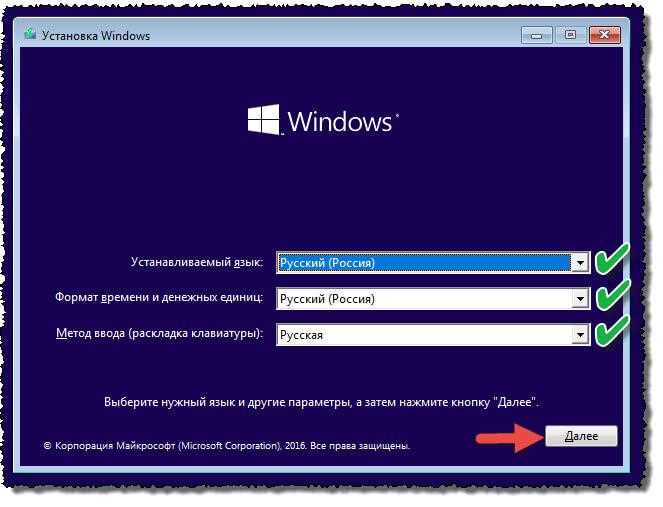
Task: Minimize the Установка Windows window
Action: point(537,36)
